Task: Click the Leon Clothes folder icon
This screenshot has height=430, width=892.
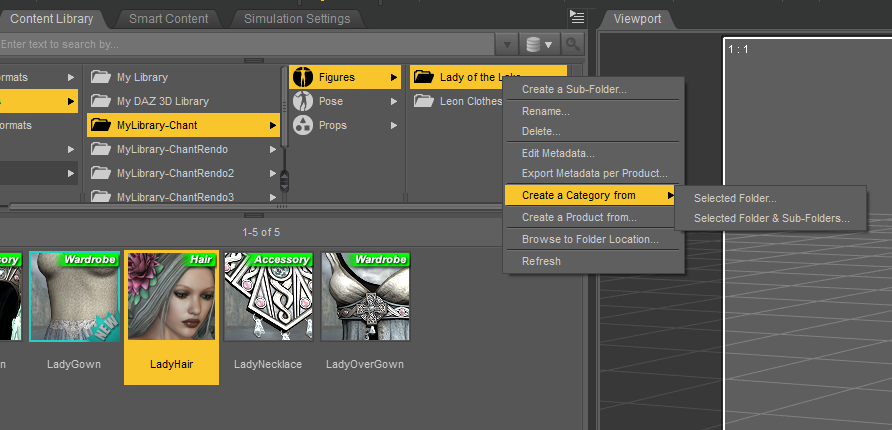Action: coord(424,101)
